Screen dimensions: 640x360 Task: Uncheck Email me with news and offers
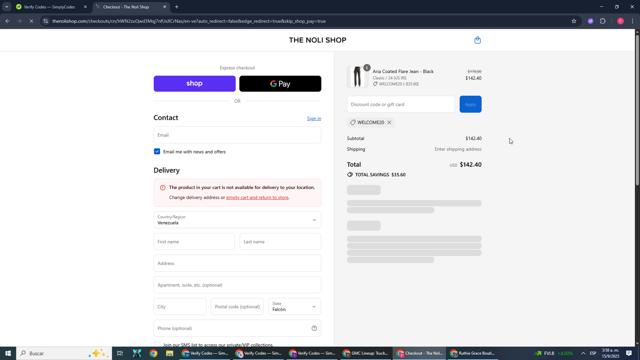157,151
